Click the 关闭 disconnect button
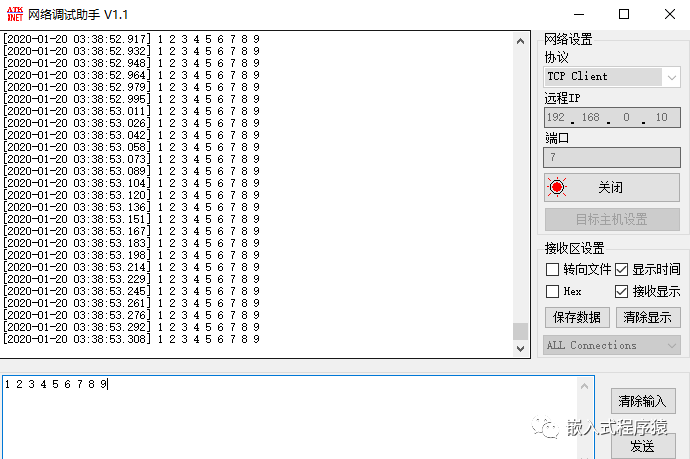Screen dimensions: 690x459 pos(612,187)
